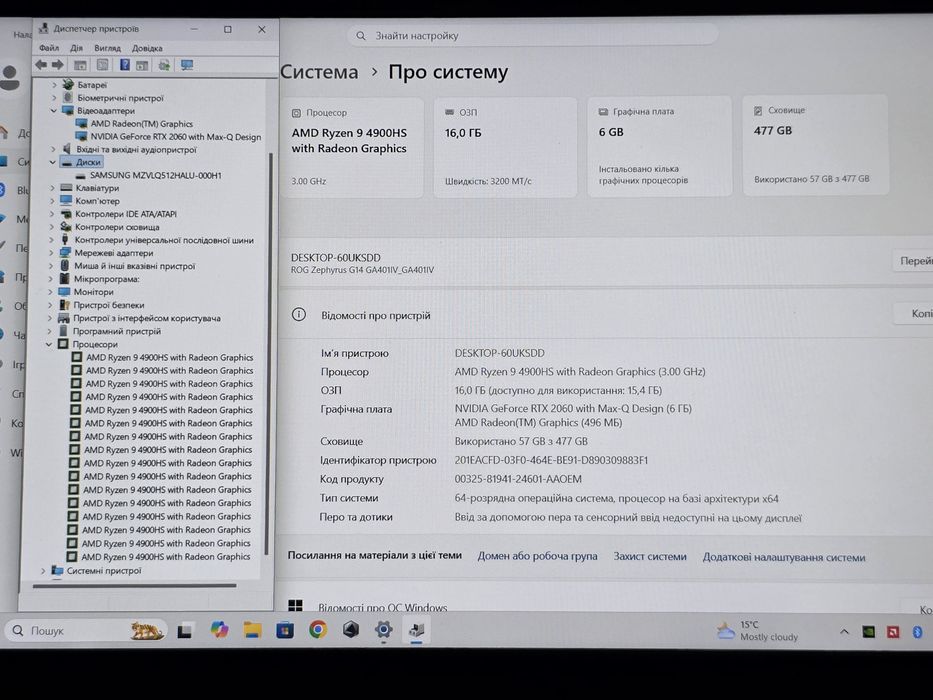Select the Контролери сховища category
Viewport: 933px width, 700px height.
pos(117,227)
